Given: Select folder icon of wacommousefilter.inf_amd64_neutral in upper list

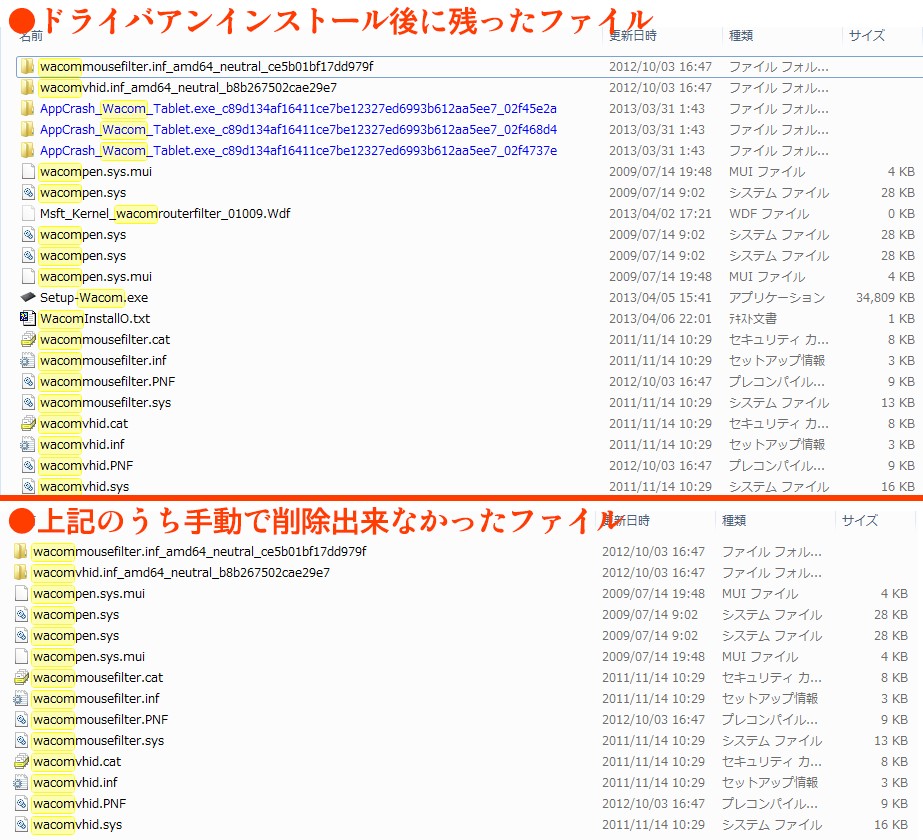Looking at the screenshot, I should point(27,67).
